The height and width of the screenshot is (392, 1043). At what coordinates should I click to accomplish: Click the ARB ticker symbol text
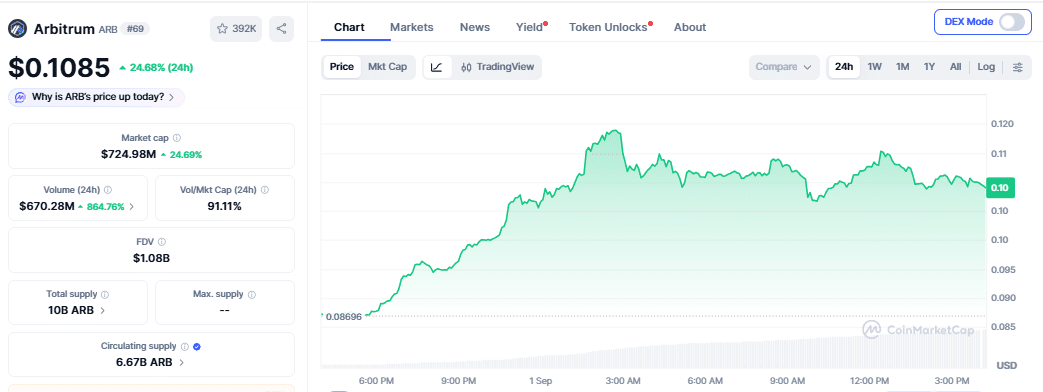pos(108,30)
